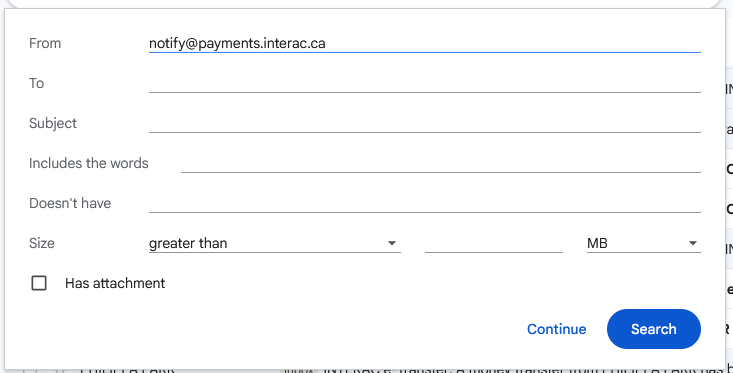
Task: Click the From field containing notify@payments.interac.ca
Action: (x=424, y=43)
